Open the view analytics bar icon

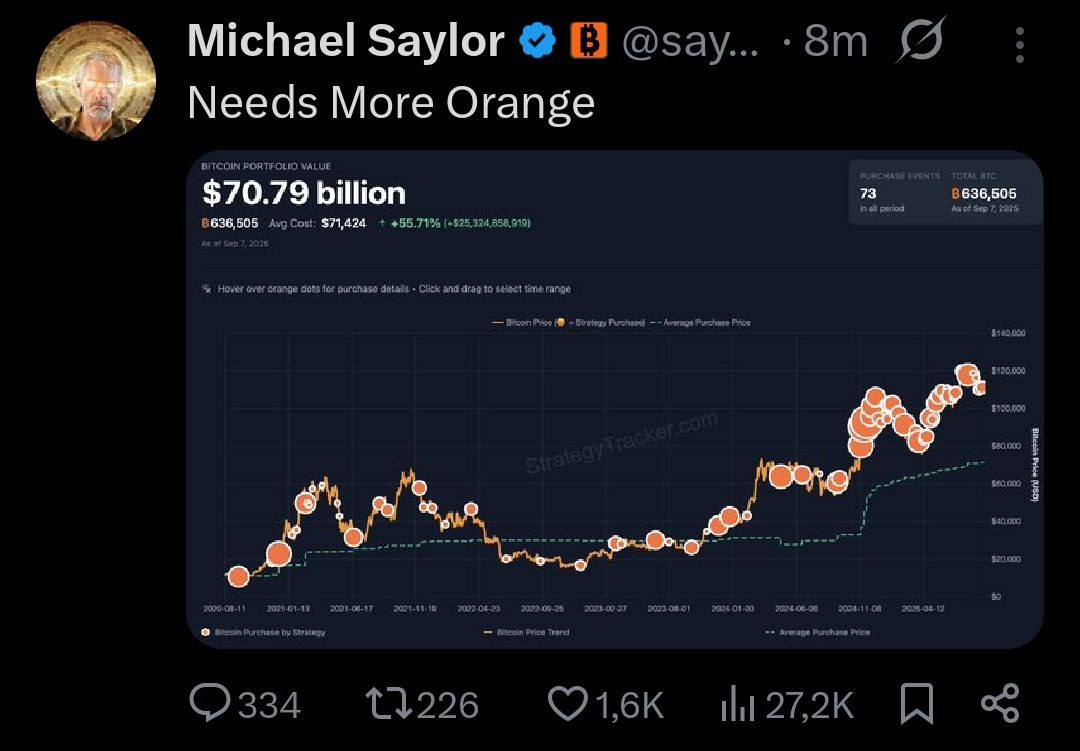pos(738,704)
